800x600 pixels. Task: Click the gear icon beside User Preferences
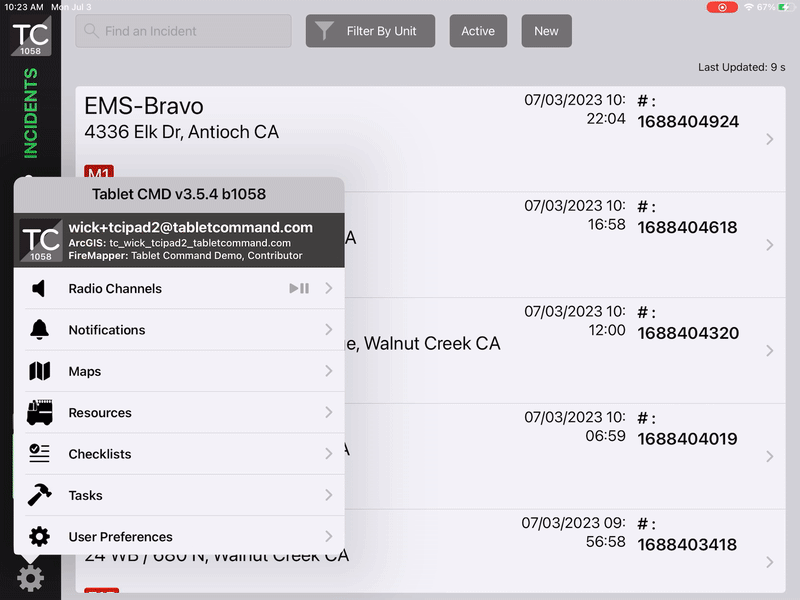[39, 537]
